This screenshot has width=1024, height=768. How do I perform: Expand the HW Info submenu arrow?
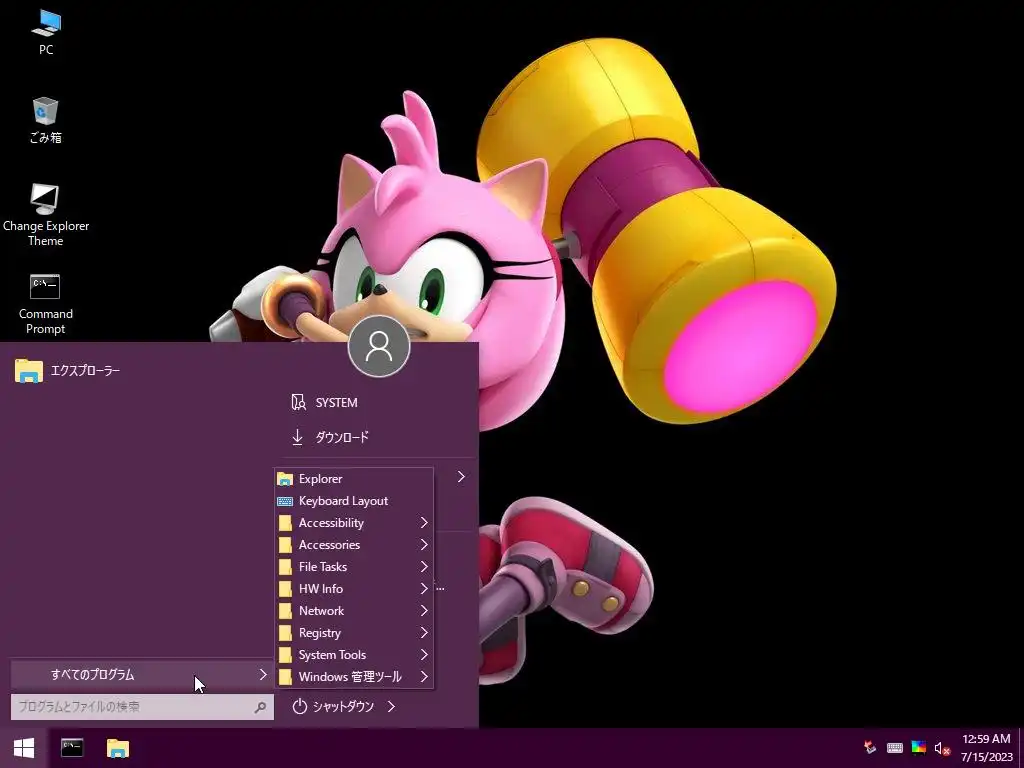[x=424, y=588]
